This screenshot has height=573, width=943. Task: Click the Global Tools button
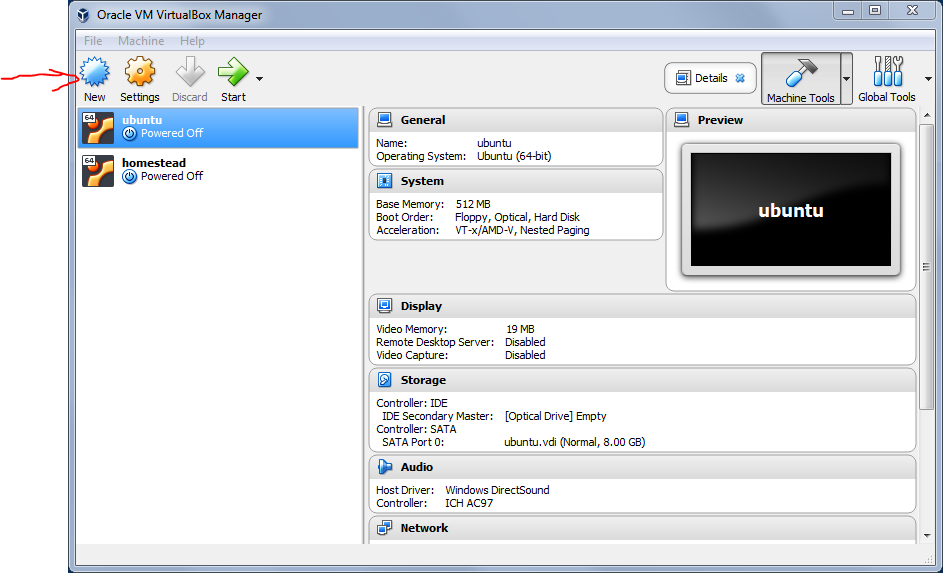[886, 79]
